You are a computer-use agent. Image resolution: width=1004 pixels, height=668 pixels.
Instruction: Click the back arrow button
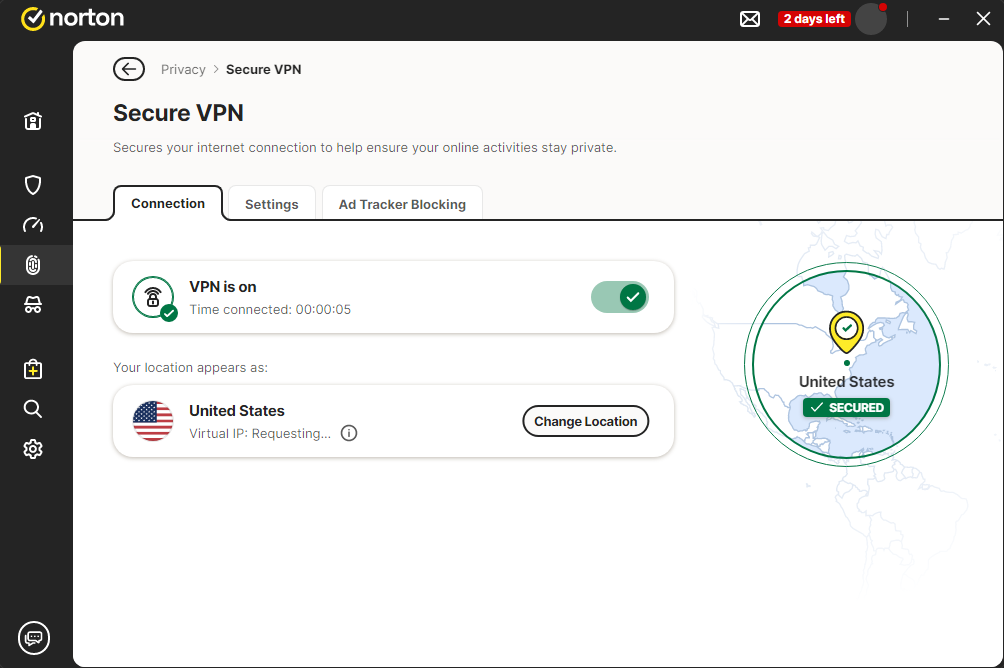pos(129,69)
